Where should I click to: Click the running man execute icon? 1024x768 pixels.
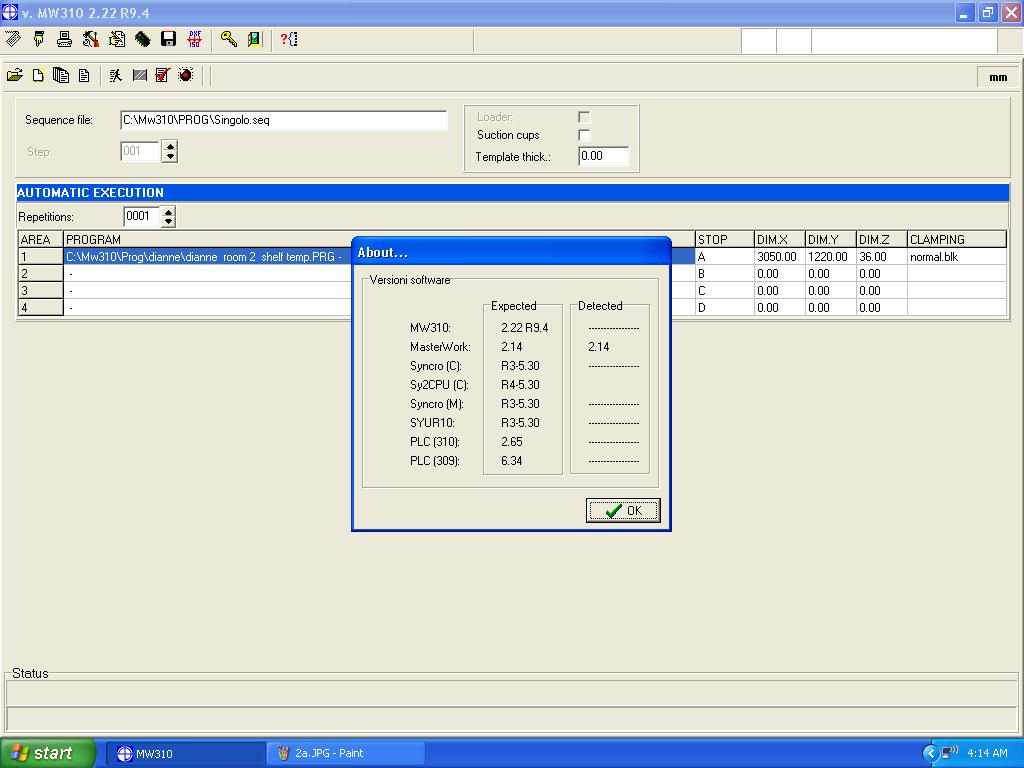[x=116, y=76]
